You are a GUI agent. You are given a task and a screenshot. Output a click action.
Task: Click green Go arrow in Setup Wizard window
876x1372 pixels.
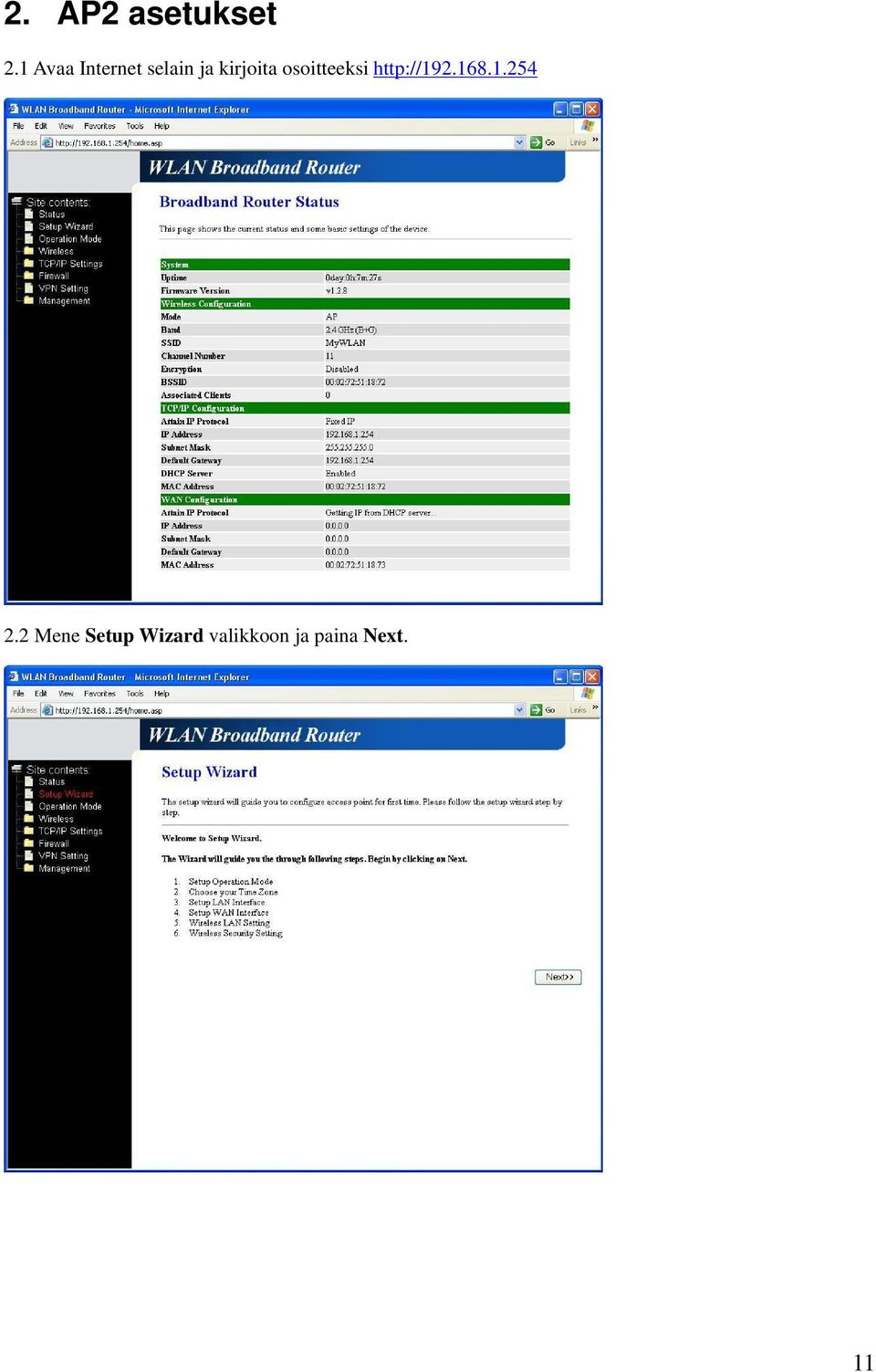pyautogui.click(x=536, y=710)
